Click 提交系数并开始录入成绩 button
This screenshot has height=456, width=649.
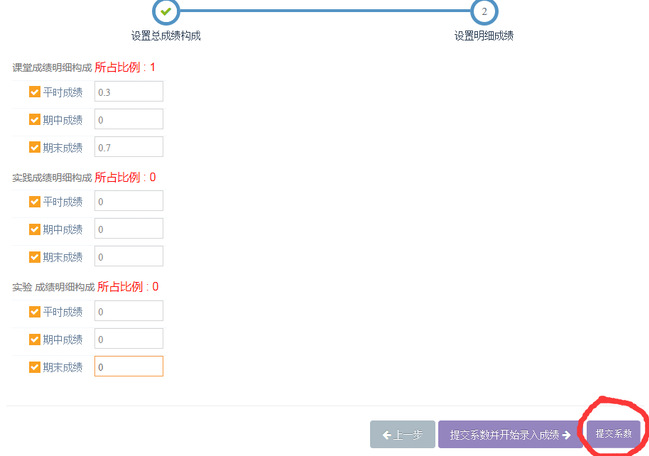point(510,435)
